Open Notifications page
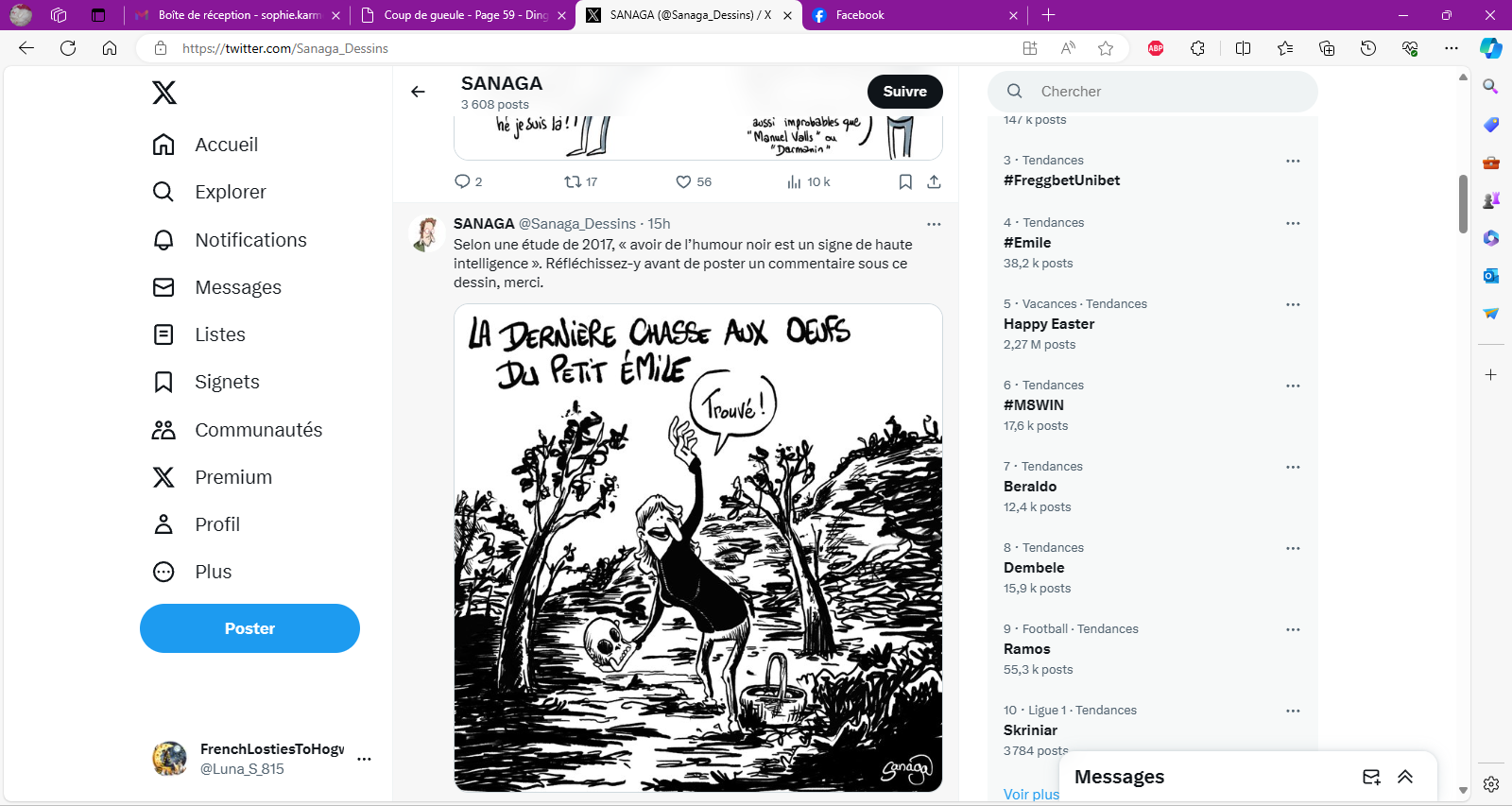This screenshot has height=806, width=1512. click(229, 240)
